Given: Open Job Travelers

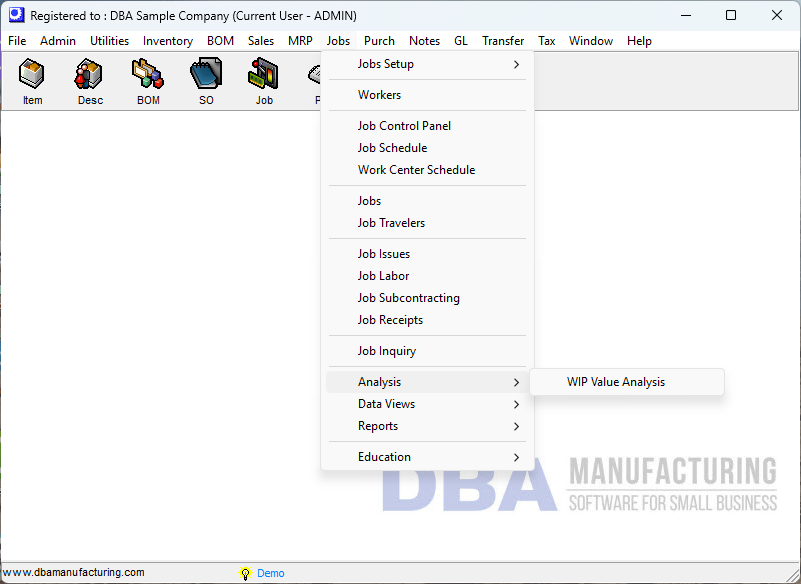Looking at the screenshot, I should 428,223.
